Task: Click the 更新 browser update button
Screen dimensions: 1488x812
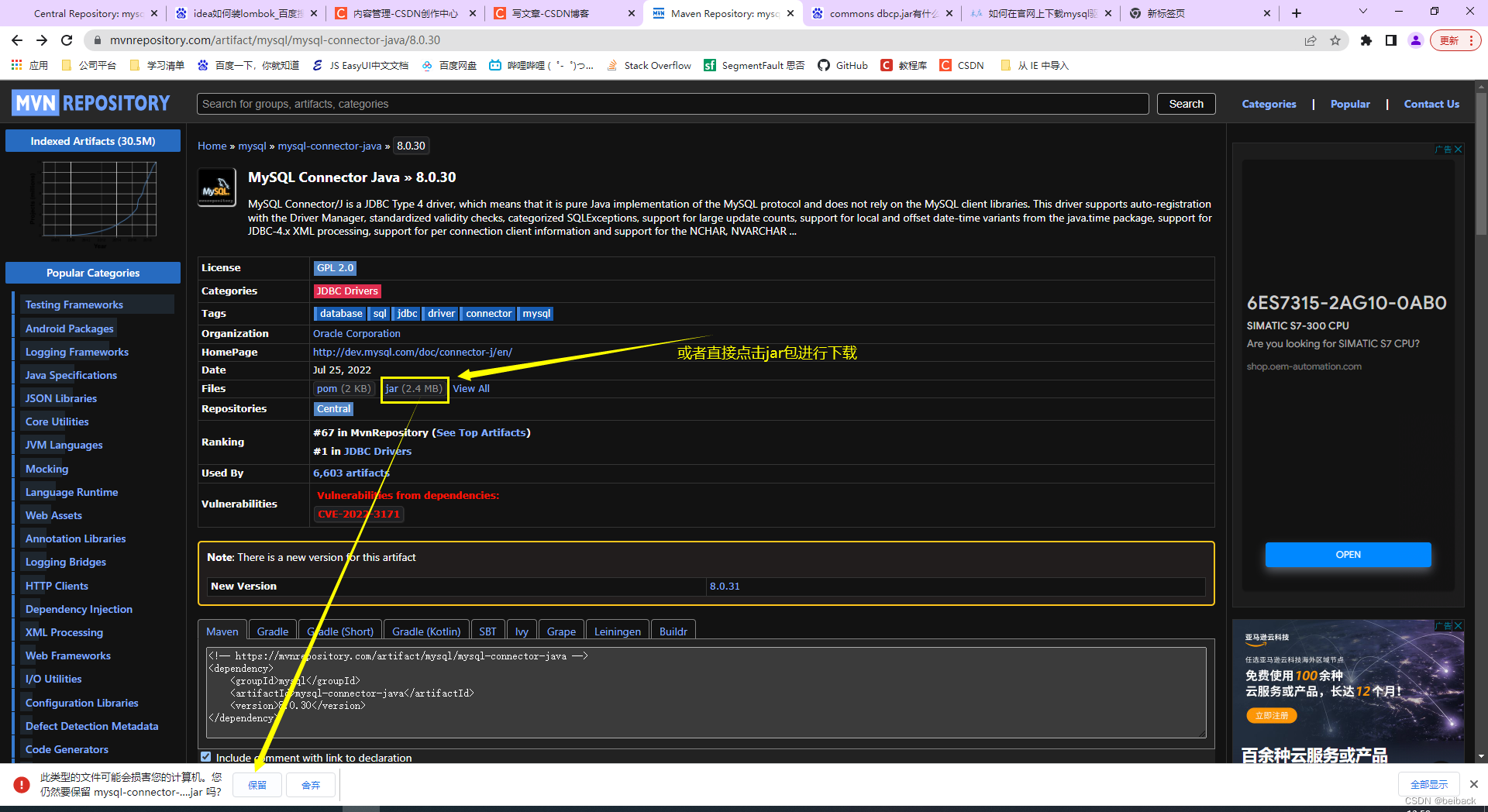Action: click(x=1455, y=40)
